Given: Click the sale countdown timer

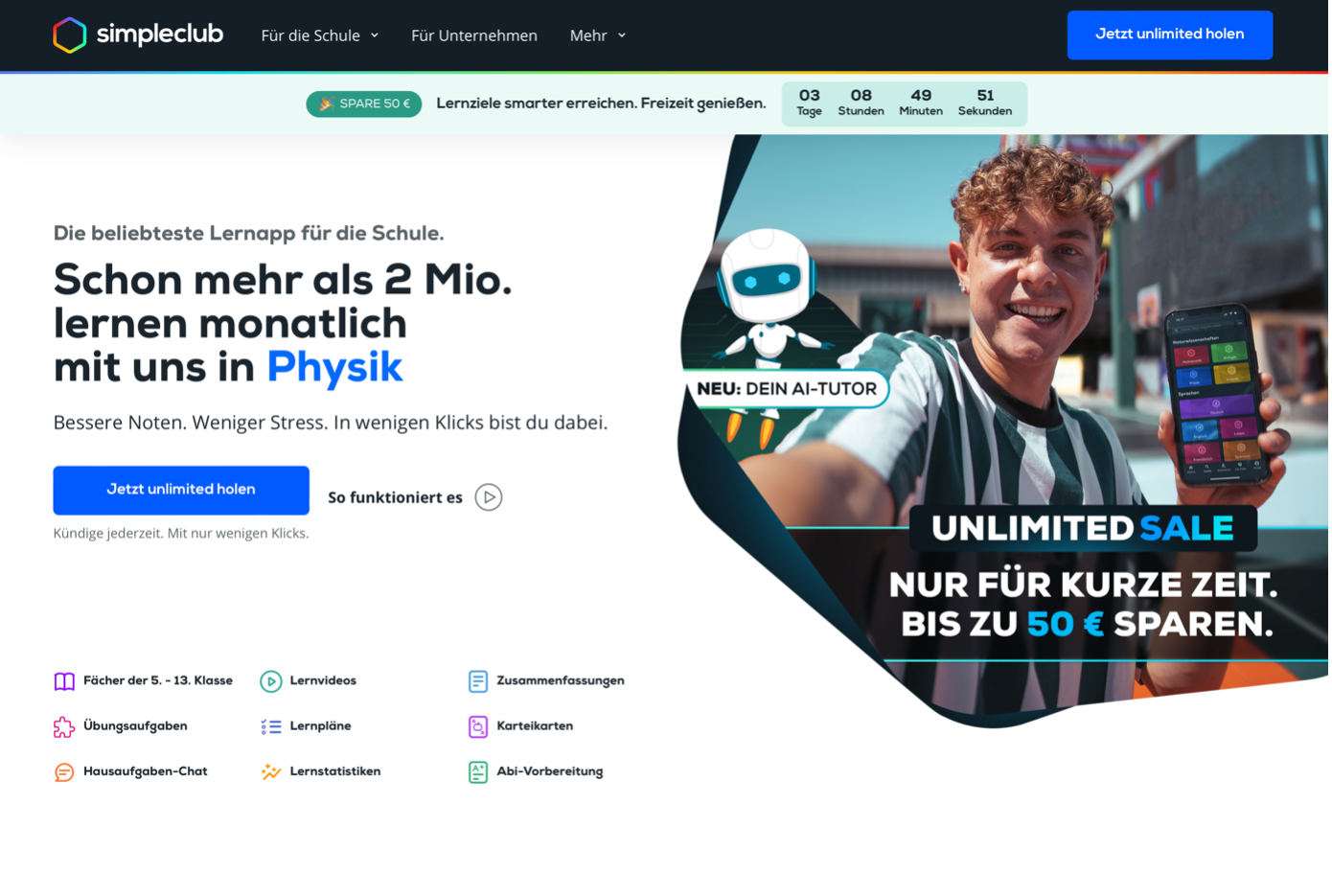Looking at the screenshot, I should tap(907, 104).
